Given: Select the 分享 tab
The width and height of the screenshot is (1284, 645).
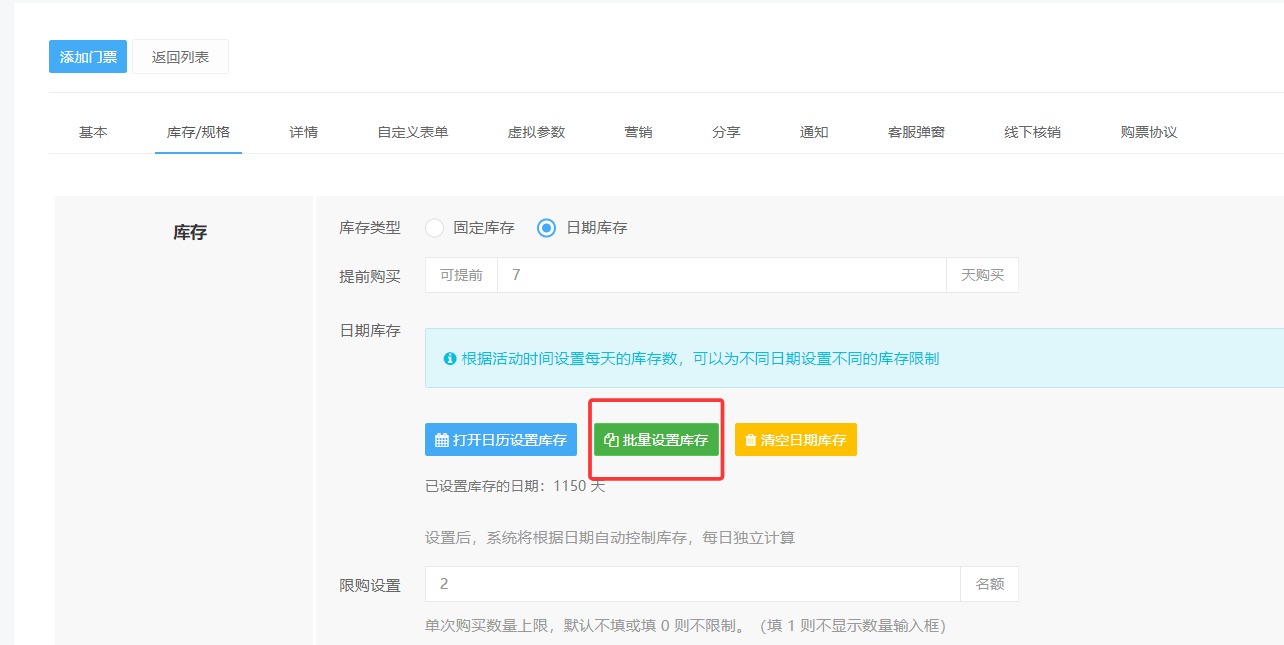Looking at the screenshot, I should pos(726,132).
